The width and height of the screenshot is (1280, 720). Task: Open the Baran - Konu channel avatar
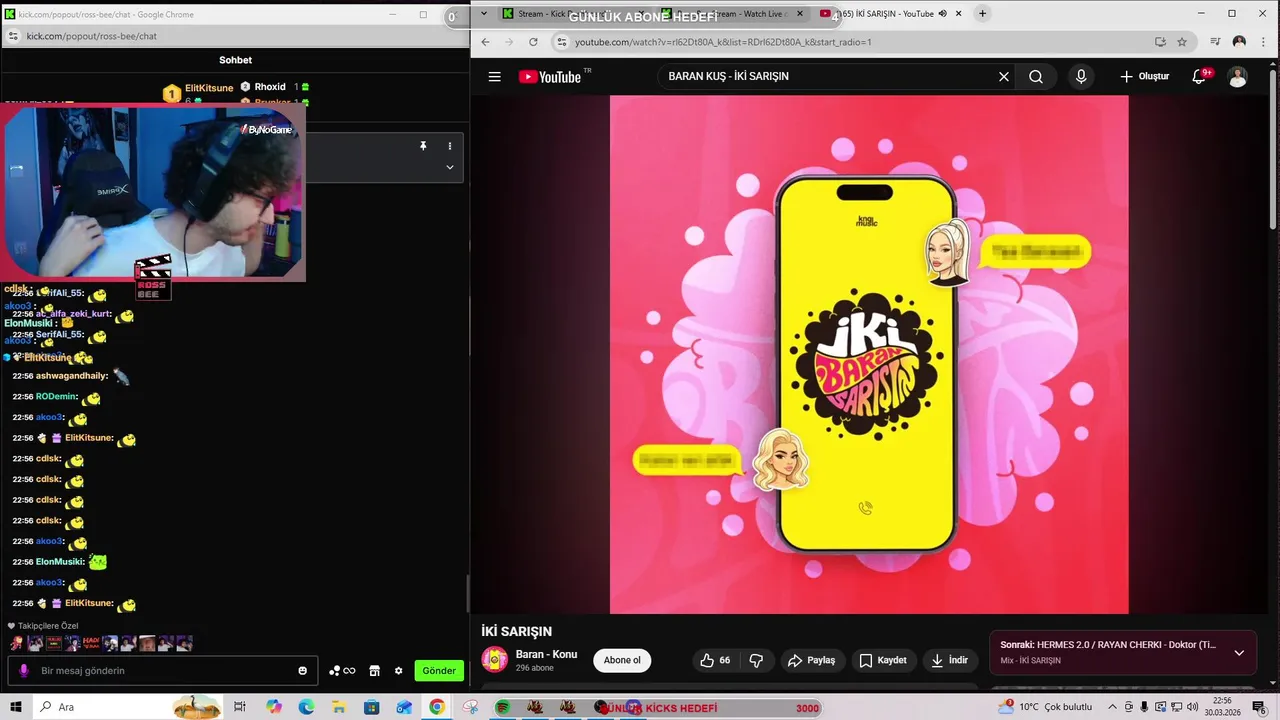tap(495, 660)
